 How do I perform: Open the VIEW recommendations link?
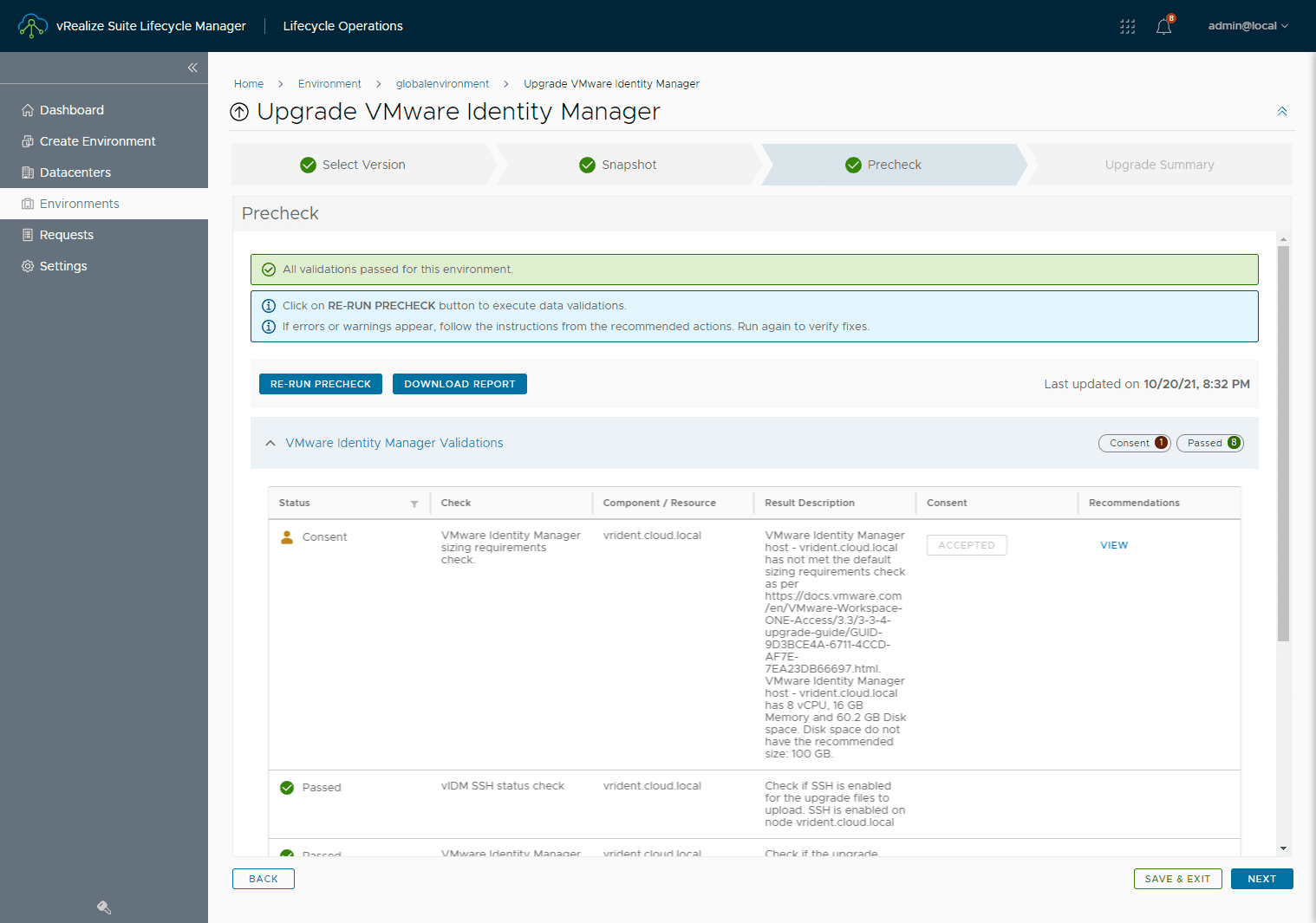1114,545
